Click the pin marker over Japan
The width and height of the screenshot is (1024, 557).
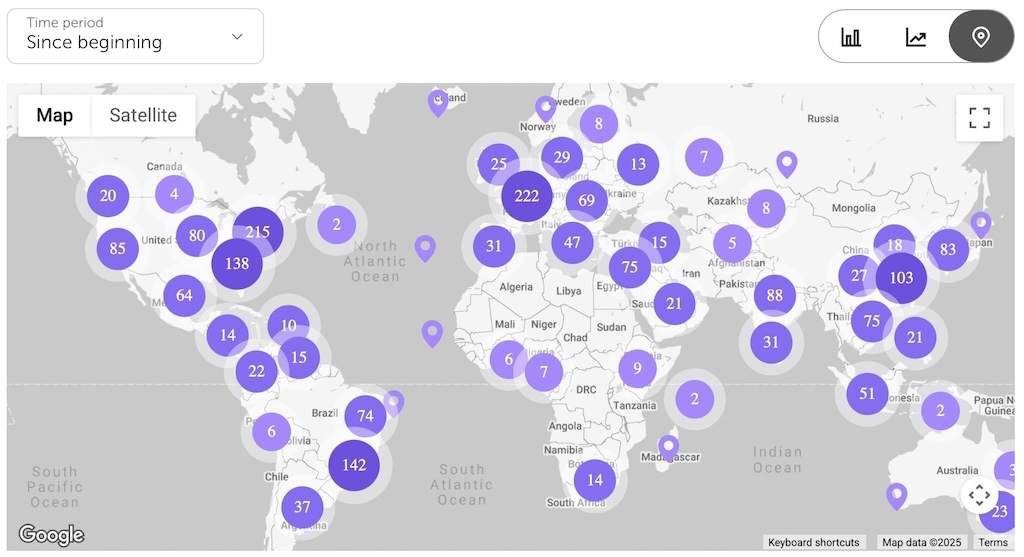[x=981, y=223]
